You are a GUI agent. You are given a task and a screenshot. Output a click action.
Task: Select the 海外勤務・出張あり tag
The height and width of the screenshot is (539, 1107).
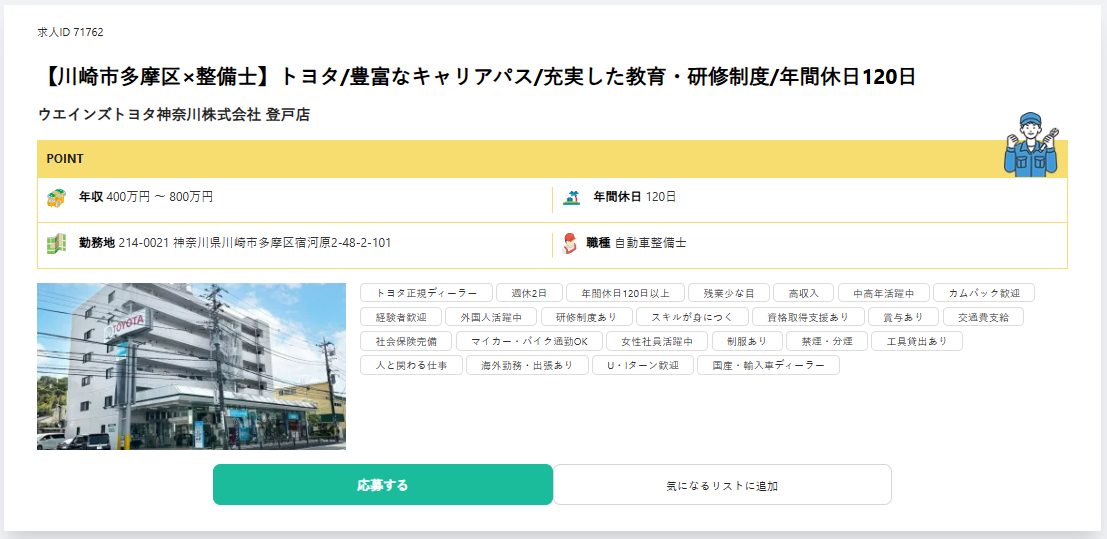coord(527,365)
